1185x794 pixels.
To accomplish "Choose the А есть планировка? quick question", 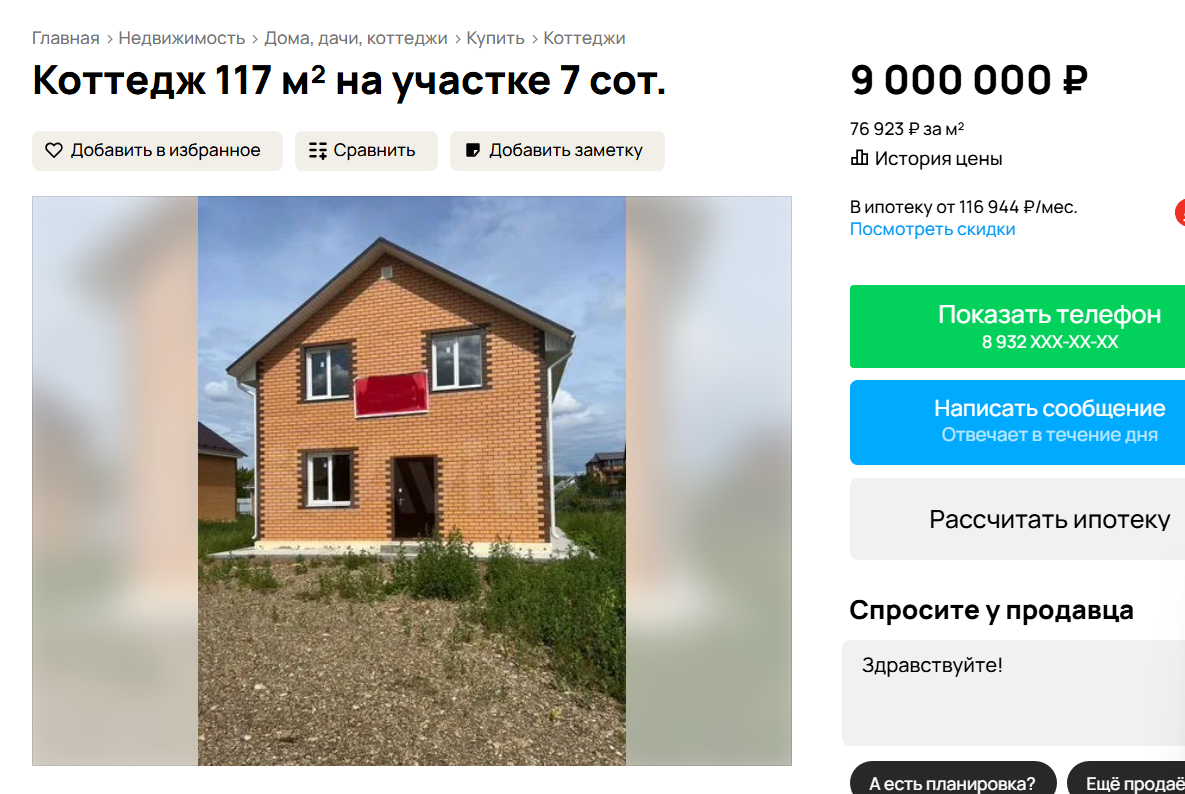I will click(x=952, y=781).
